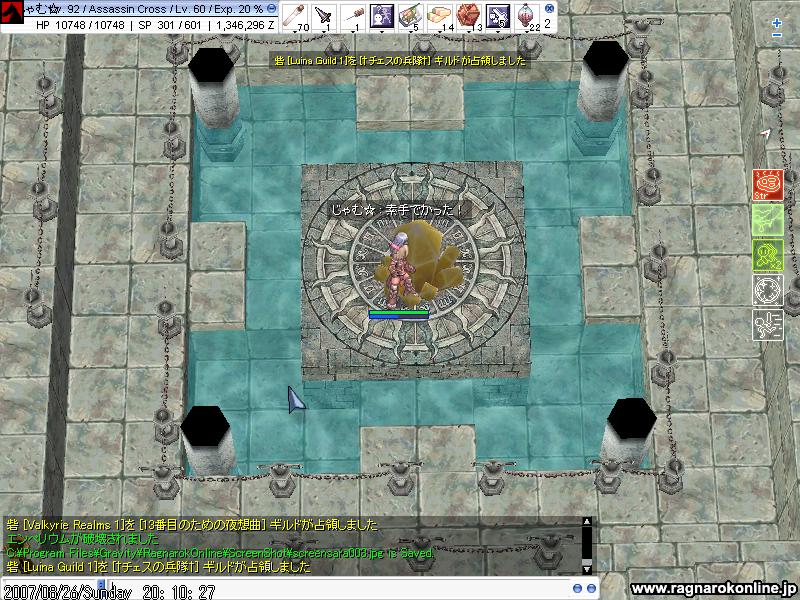Use the yellow block item with count 14
Image resolution: width=800 pixels, height=600 pixels.
pos(439,16)
